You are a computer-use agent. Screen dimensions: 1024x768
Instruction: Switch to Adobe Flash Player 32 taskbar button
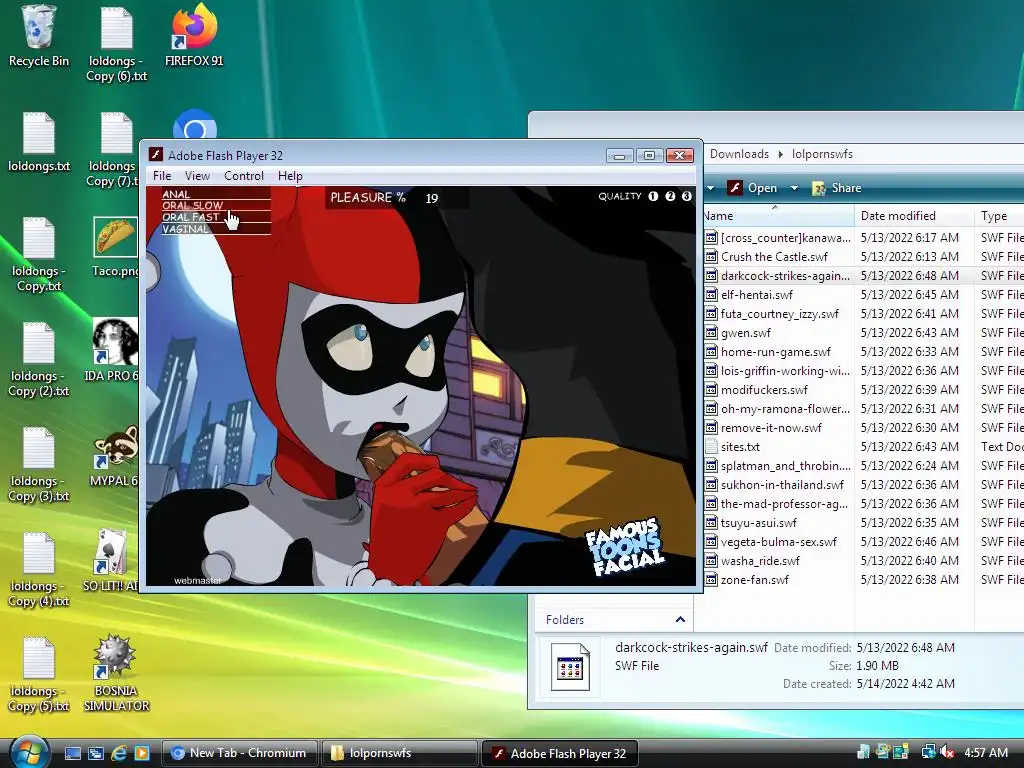point(559,753)
